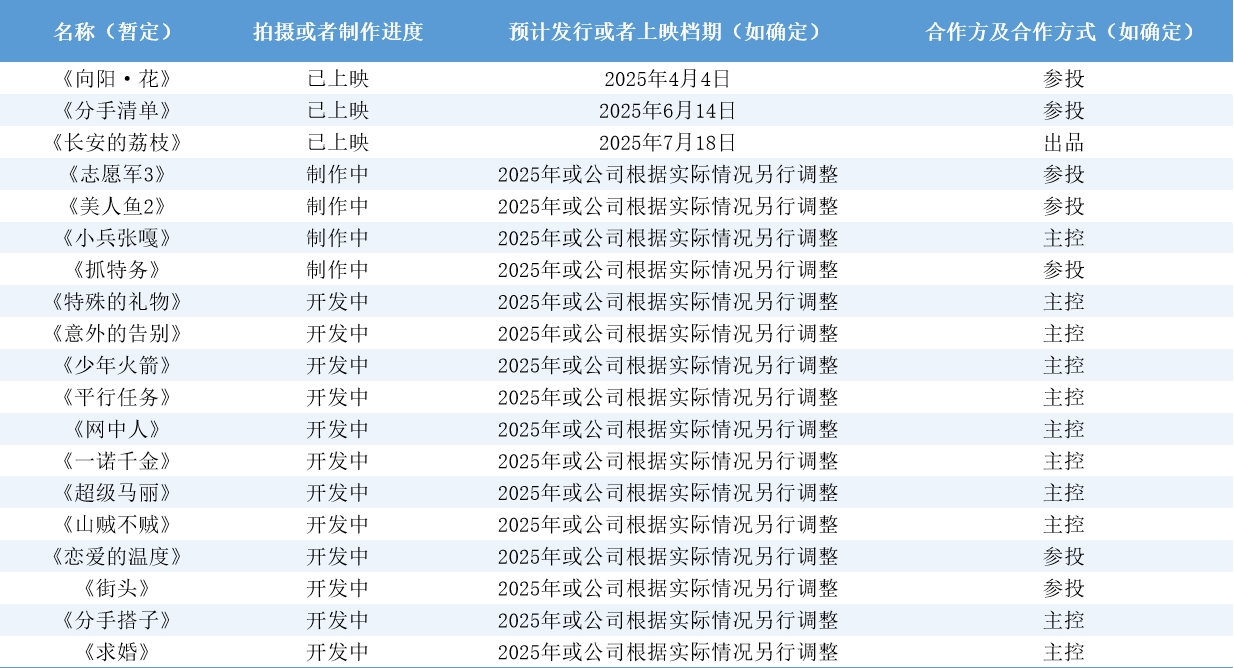Select the cell 《美人鱼2》
1234x668 pixels.
[x=116, y=206]
